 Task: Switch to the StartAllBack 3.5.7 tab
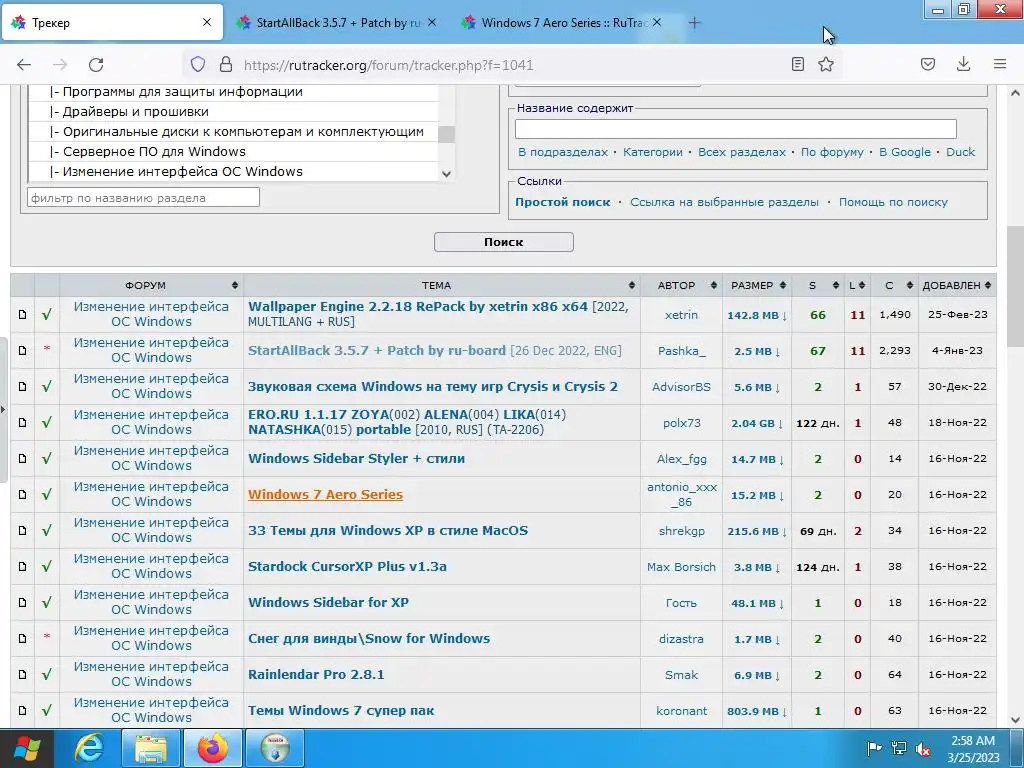click(338, 23)
